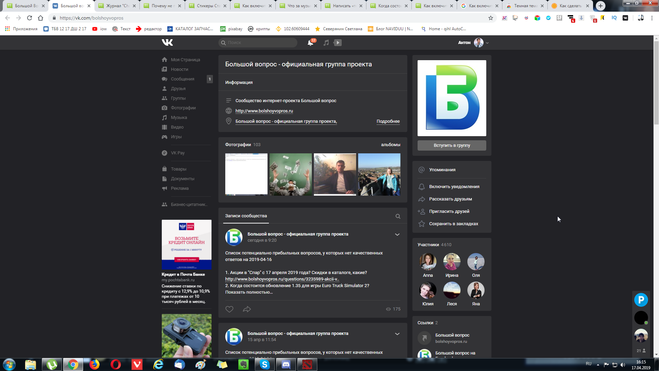Click the browser reload button

click(29, 18)
